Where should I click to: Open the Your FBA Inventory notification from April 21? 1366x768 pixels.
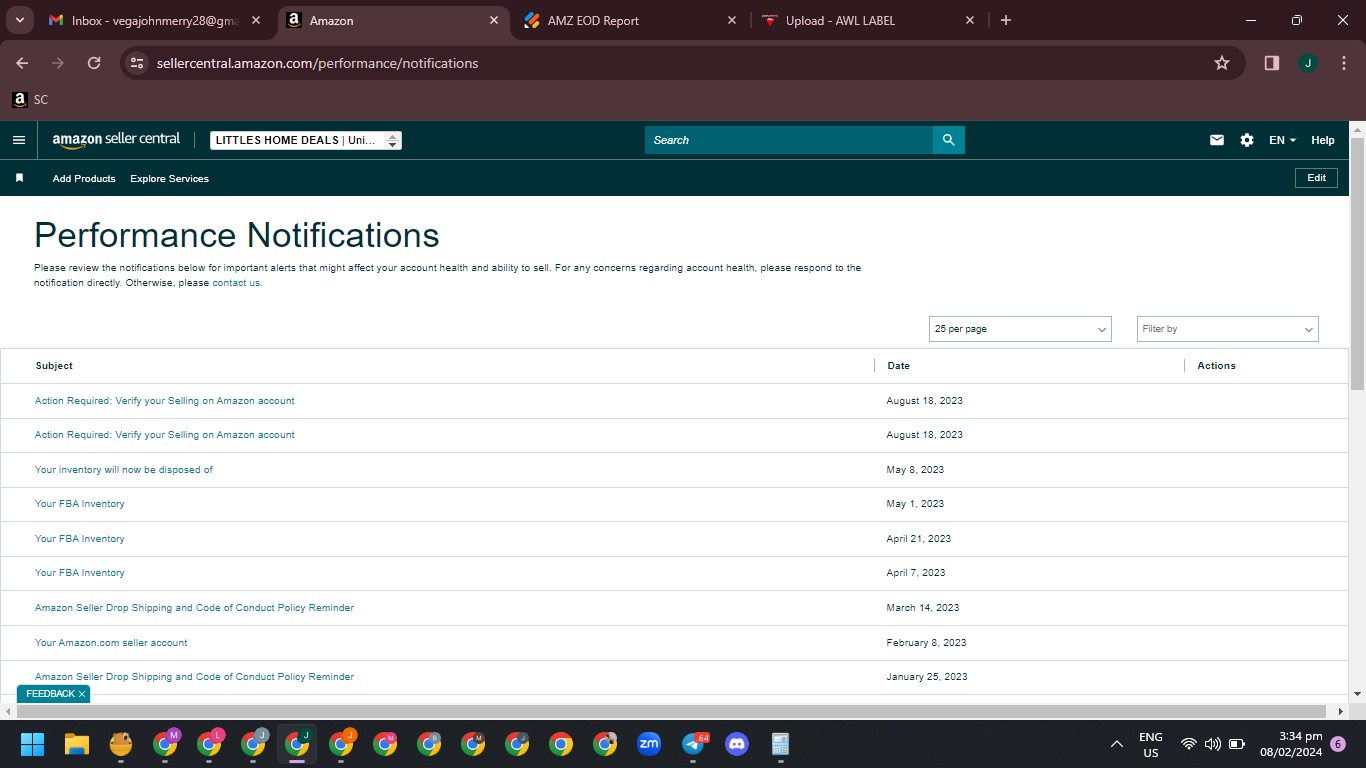tap(80, 538)
